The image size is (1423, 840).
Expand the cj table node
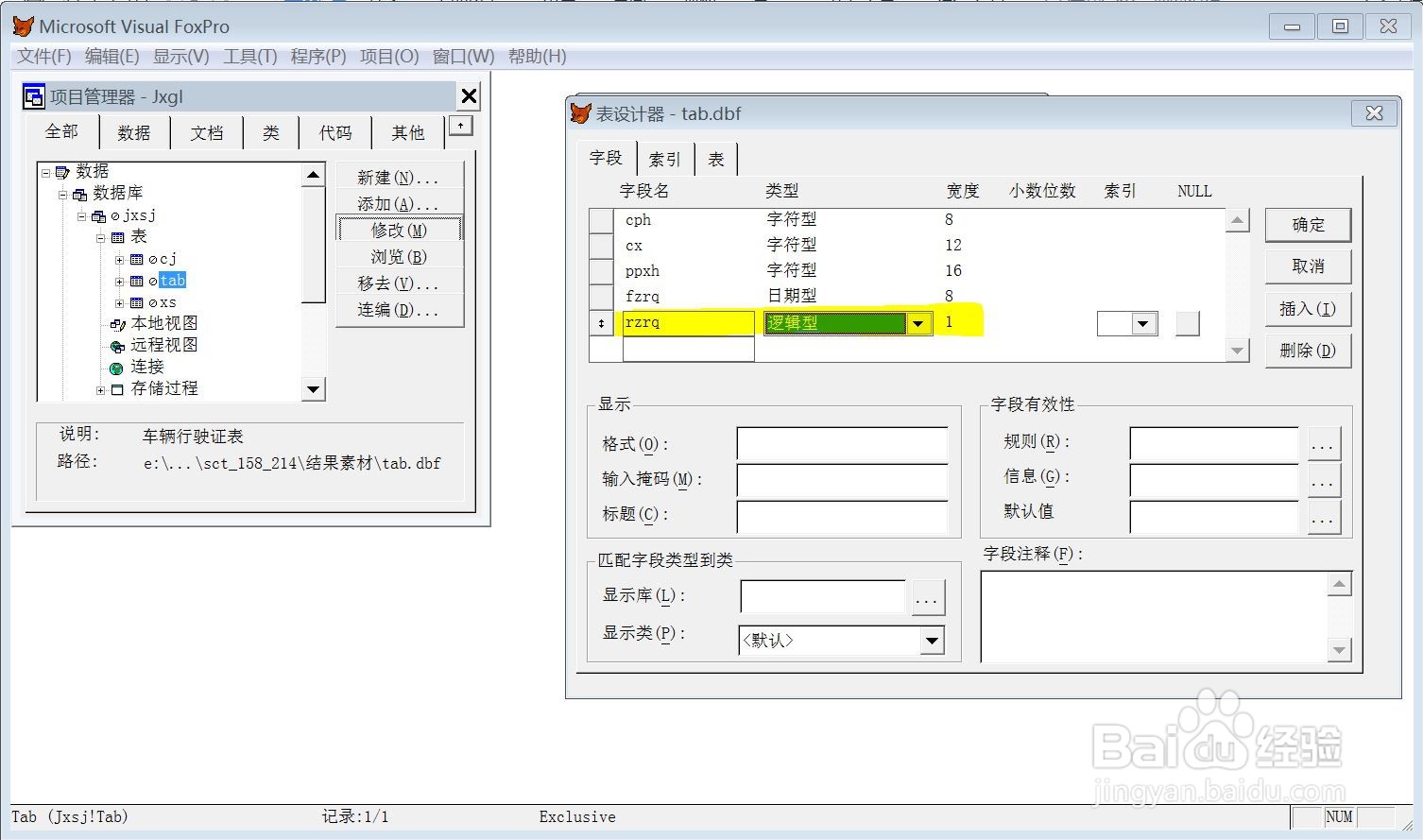(x=120, y=260)
